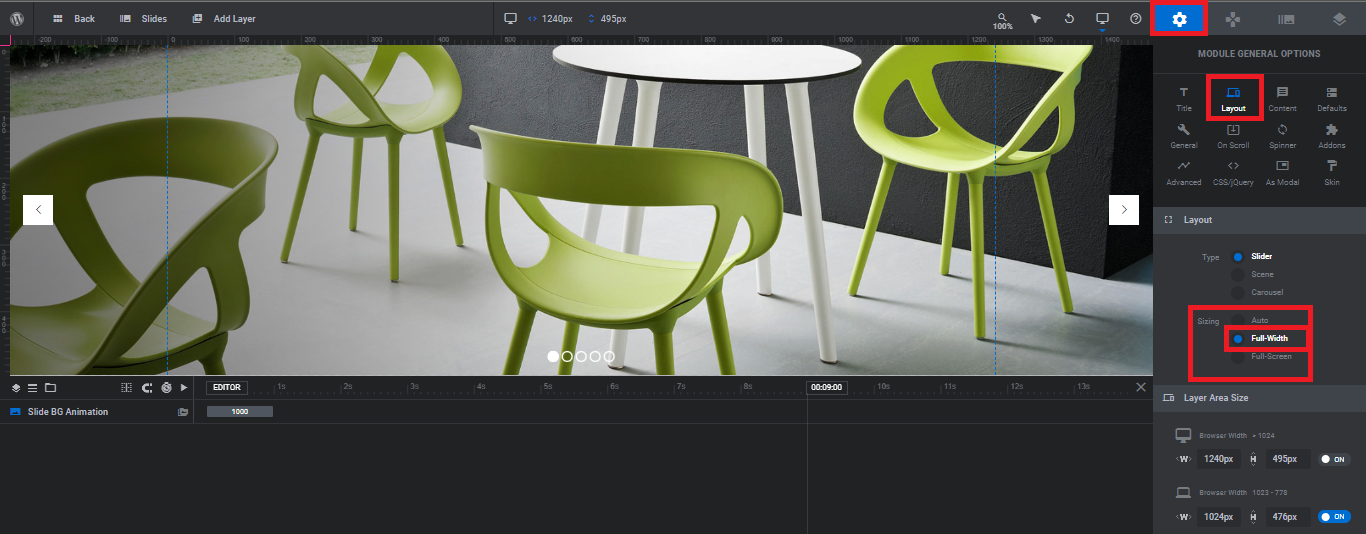This screenshot has height=534, width=1366.
Task: Click the third slider bullet
Action: [x=581, y=356]
